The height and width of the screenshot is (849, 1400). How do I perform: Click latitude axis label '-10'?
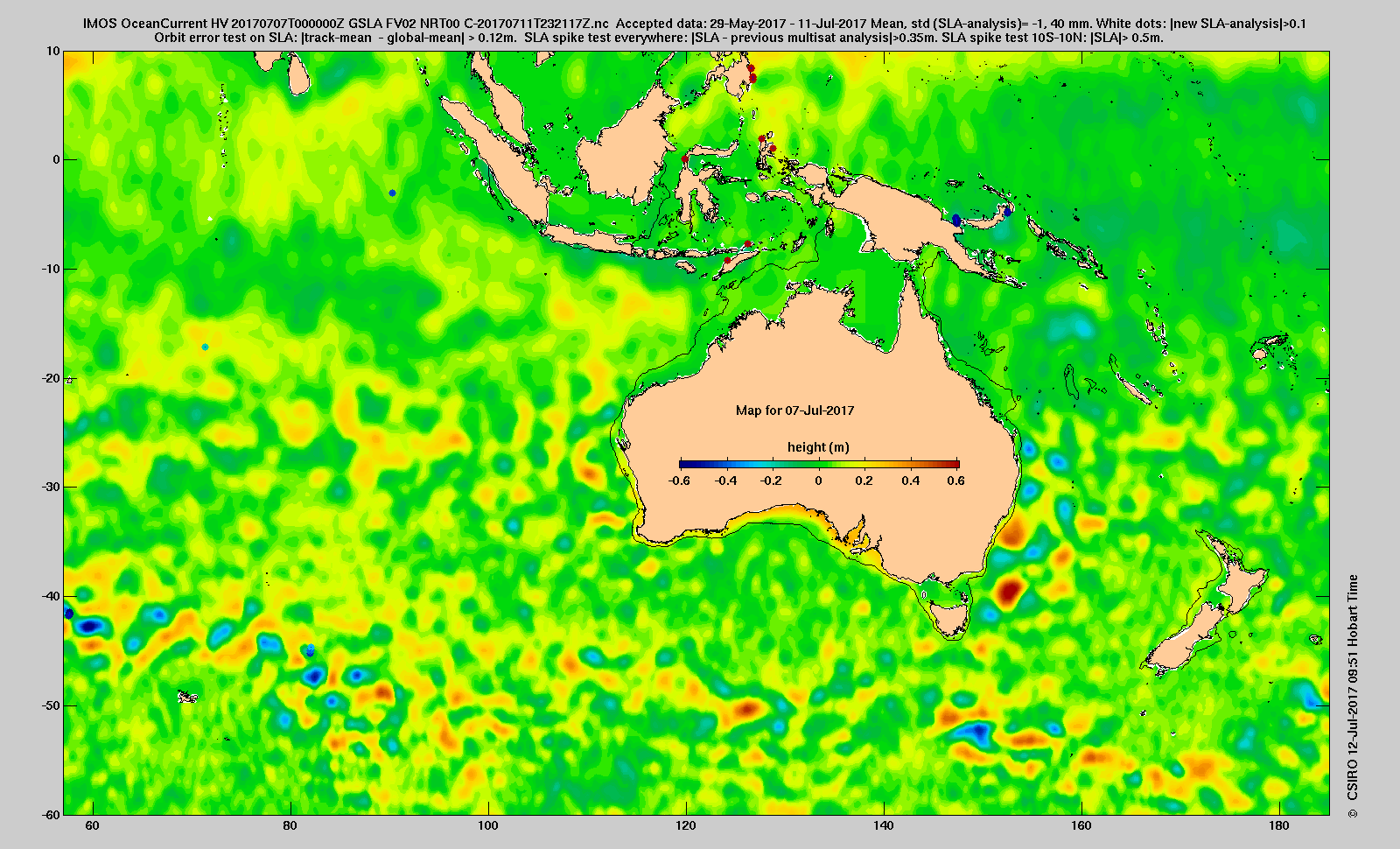click(x=51, y=269)
